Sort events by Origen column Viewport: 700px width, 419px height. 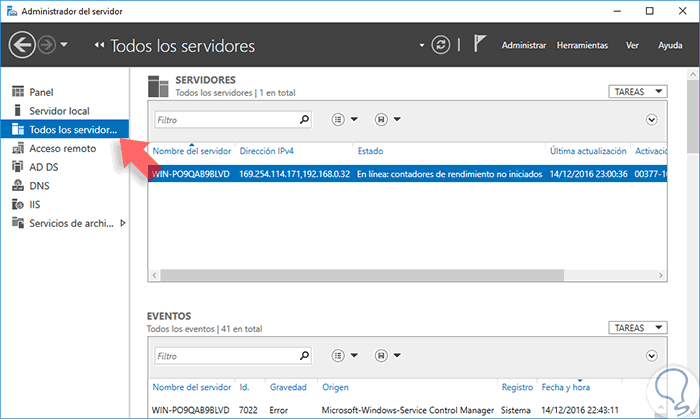coord(335,387)
